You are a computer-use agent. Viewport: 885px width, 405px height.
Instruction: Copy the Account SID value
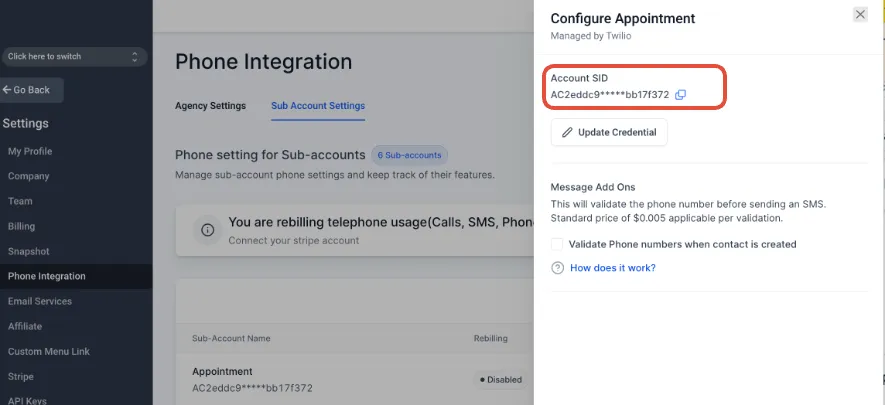680,95
